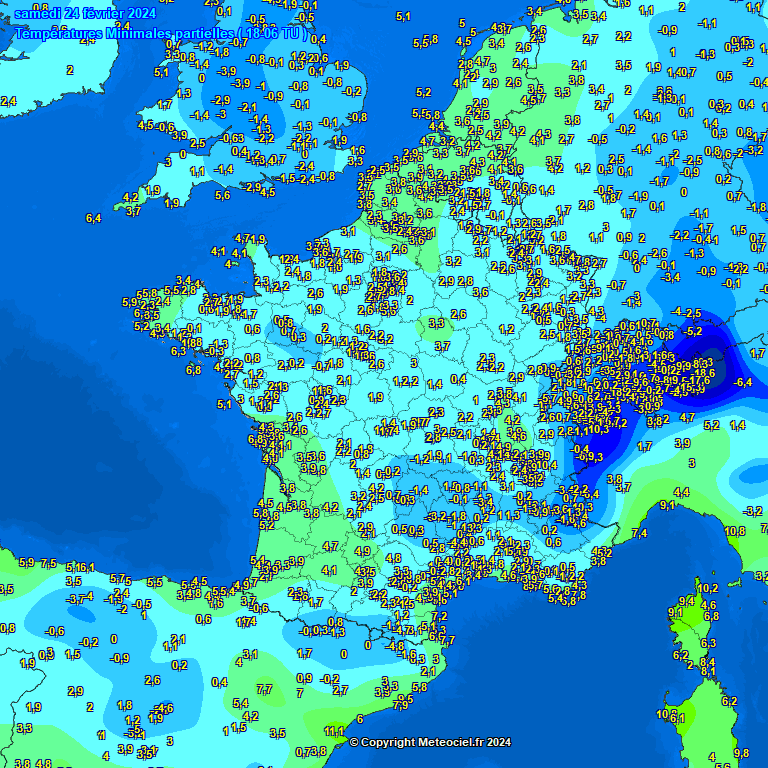This screenshot has width=768, height=768.
Task: Select the 10,8 temperature label
Action: pyautogui.click(x=735, y=530)
